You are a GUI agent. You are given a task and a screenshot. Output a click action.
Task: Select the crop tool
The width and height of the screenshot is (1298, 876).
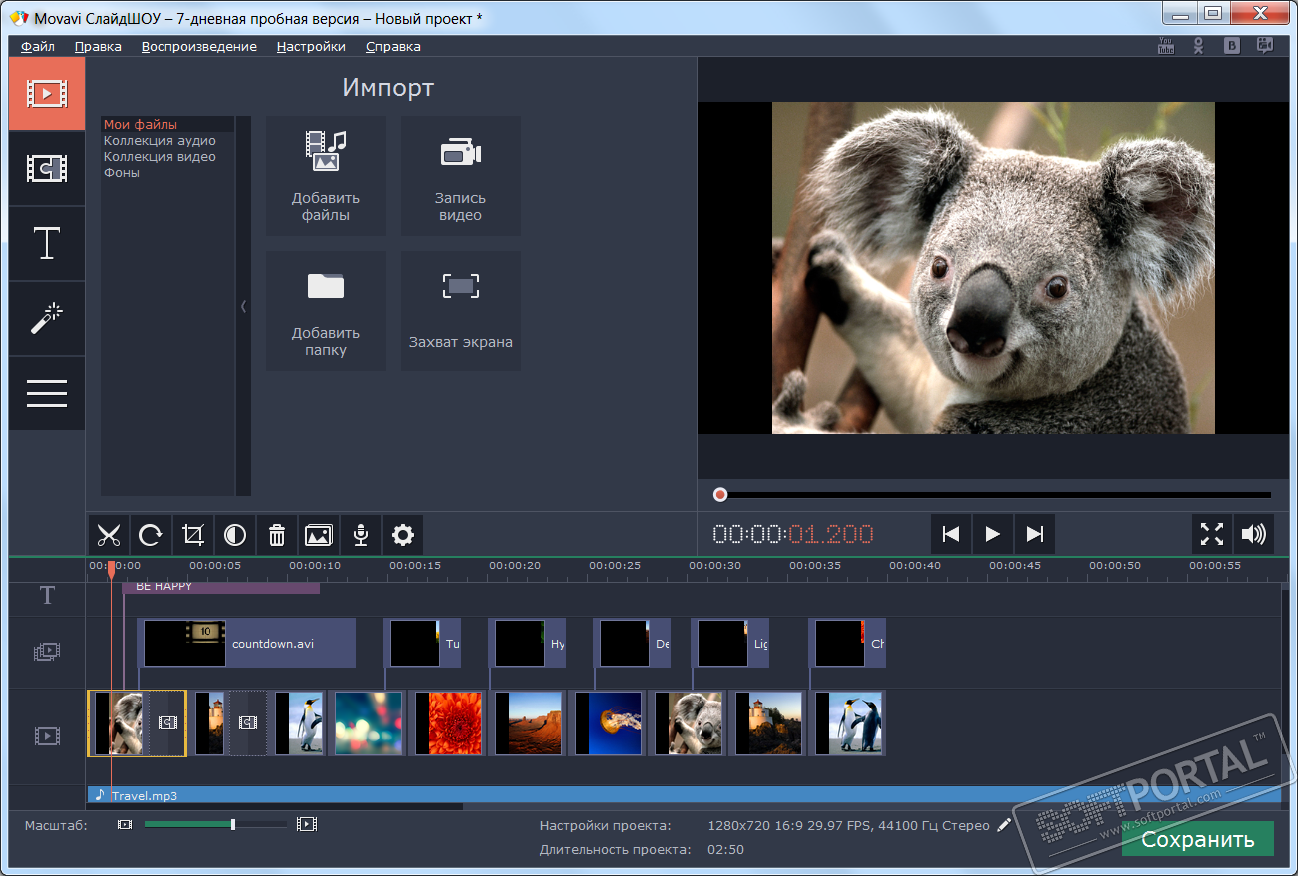pos(193,536)
